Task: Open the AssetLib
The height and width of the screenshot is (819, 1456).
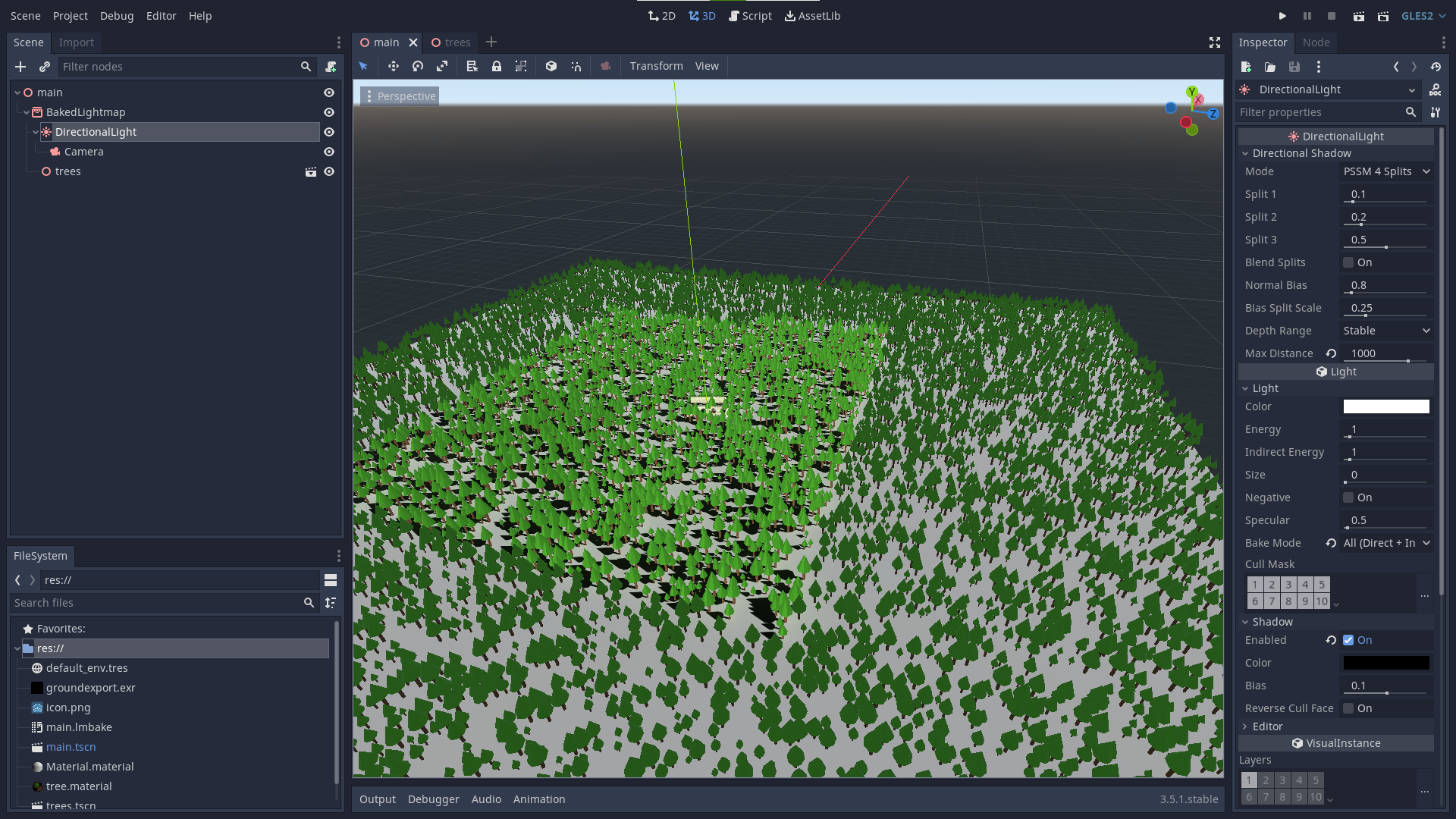Action: [x=812, y=15]
